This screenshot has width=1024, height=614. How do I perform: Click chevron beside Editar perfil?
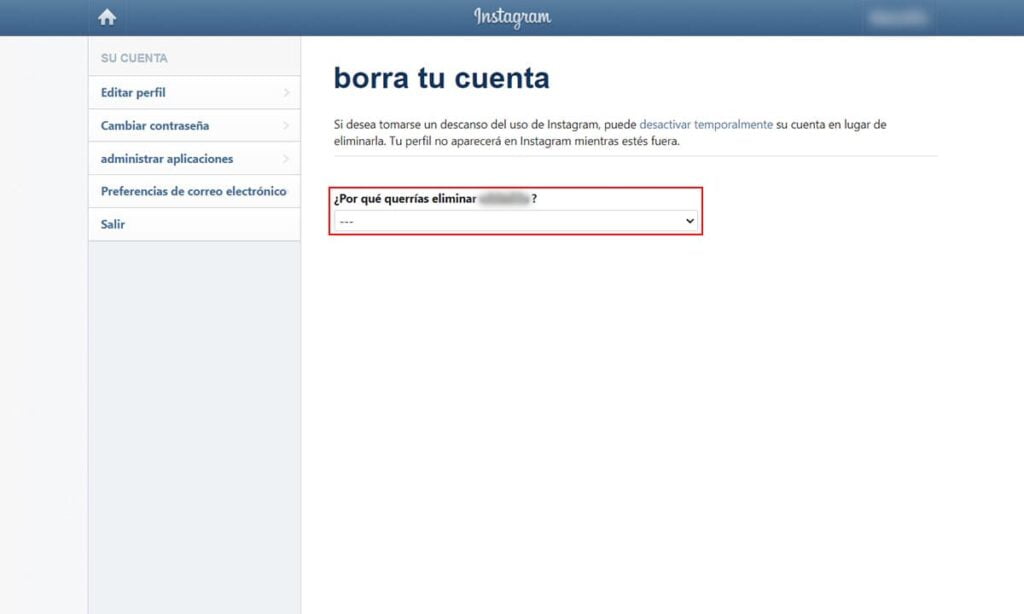[286, 93]
